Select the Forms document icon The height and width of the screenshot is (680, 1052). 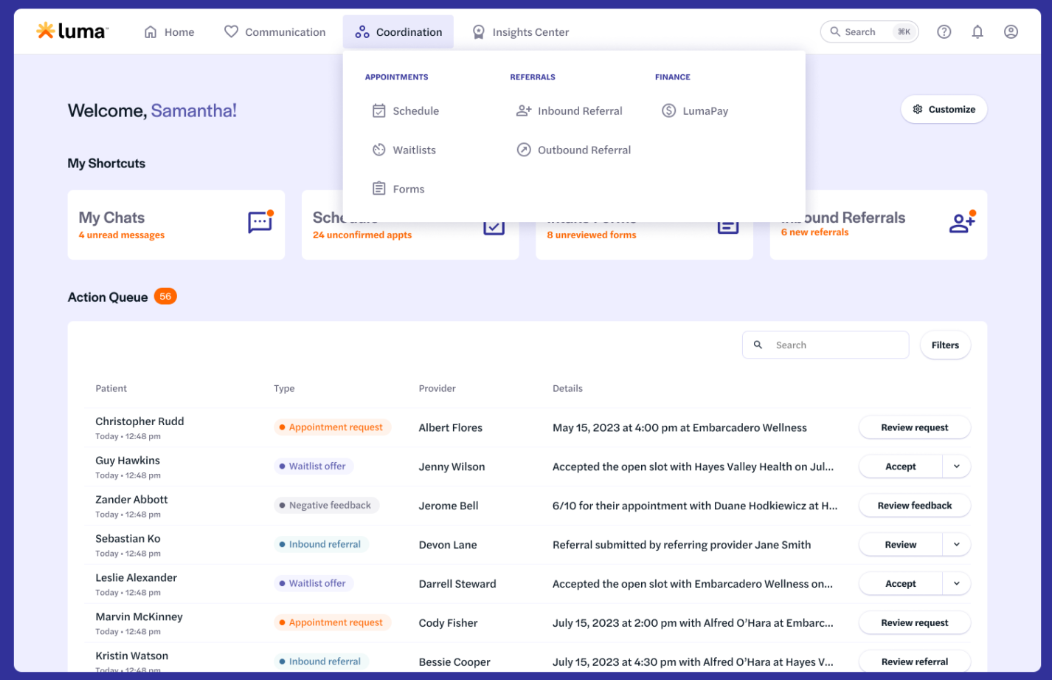(378, 188)
